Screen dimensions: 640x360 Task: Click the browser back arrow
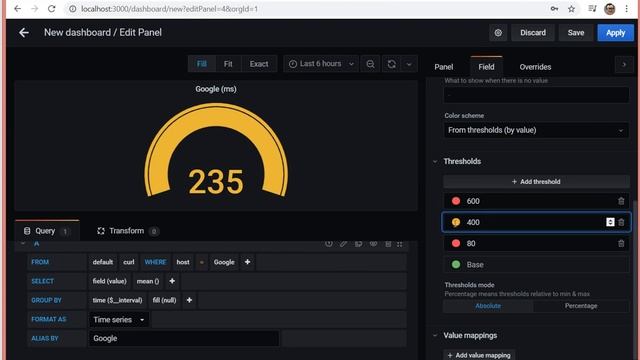[x=17, y=9]
